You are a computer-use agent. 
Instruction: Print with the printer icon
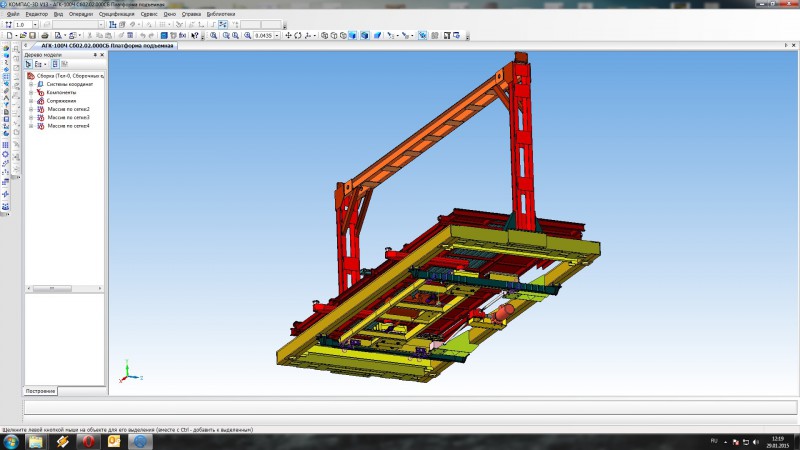pyautogui.click(x=45, y=36)
